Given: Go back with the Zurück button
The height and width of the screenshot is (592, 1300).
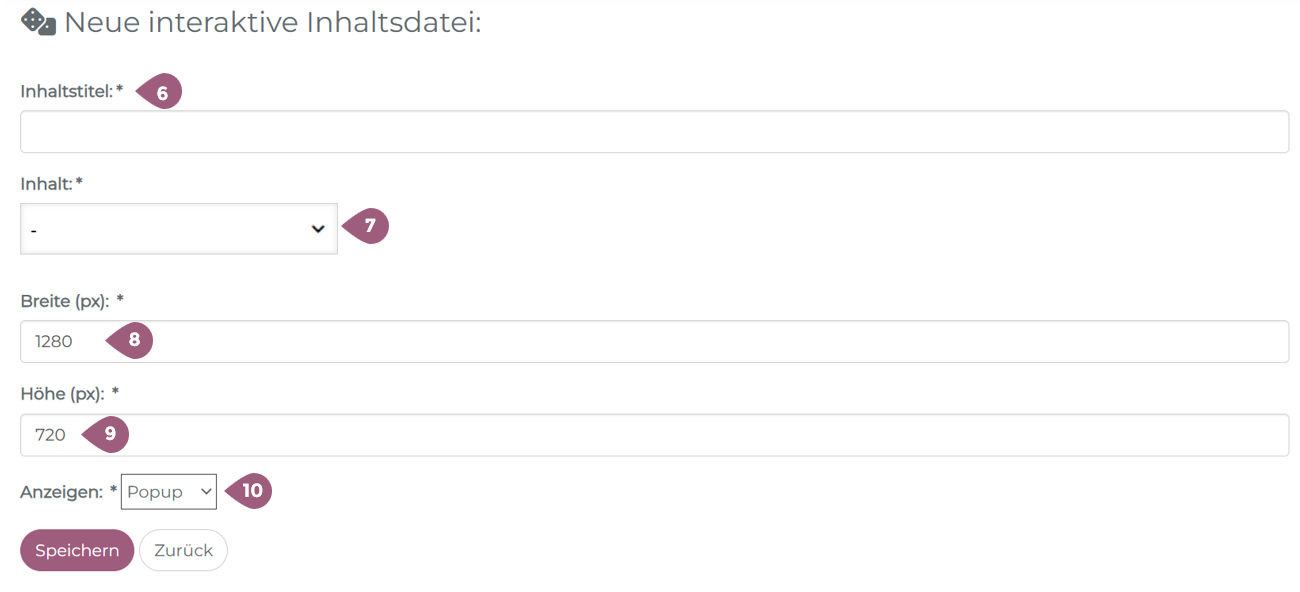Looking at the screenshot, I should pos(183,550).
